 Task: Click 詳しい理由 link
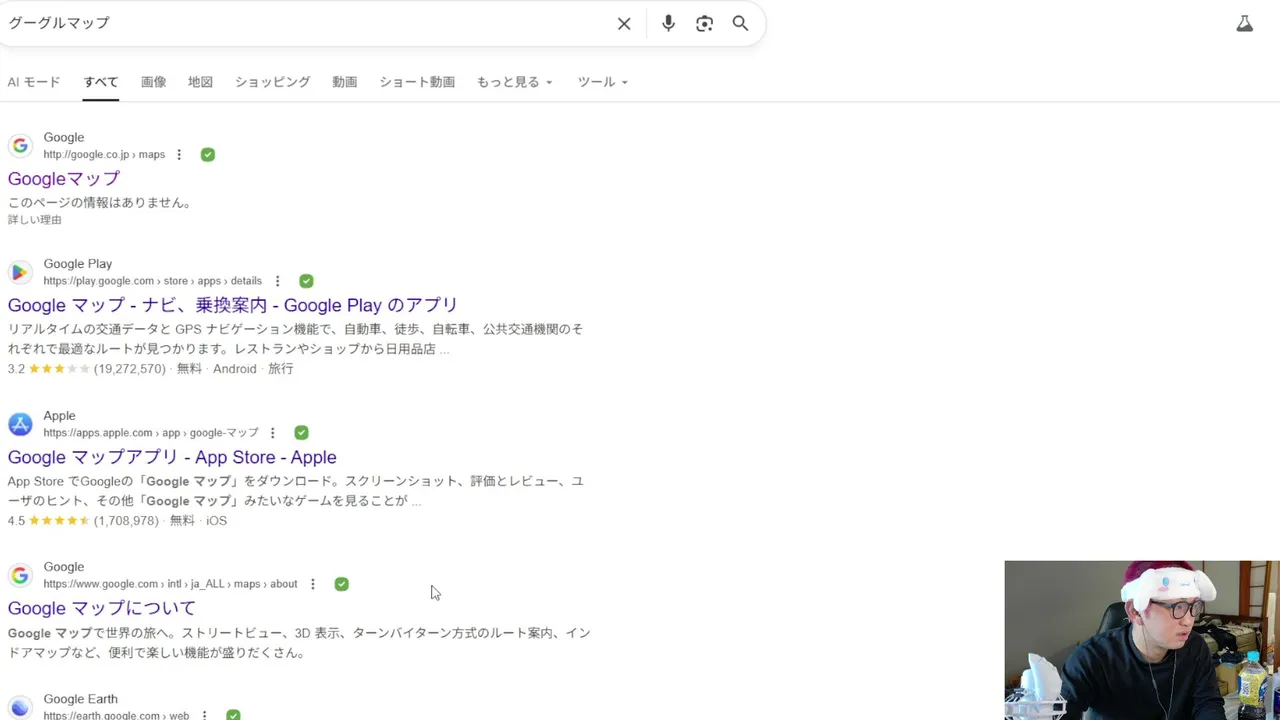pos(35,220)
